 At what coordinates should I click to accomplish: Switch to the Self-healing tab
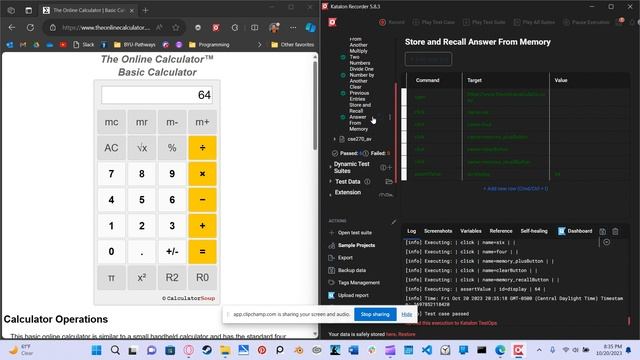(534, 231)
